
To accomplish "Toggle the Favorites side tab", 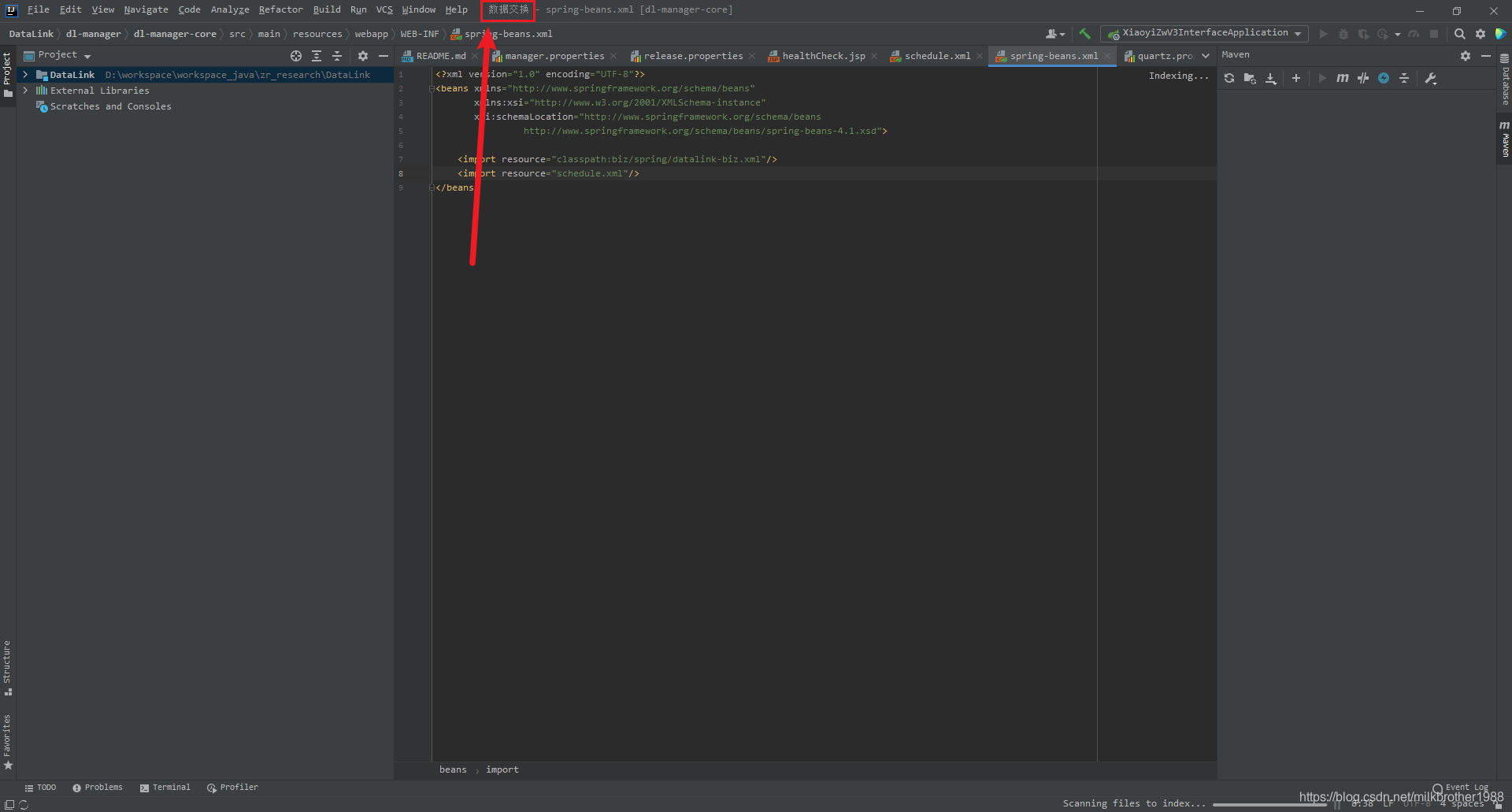I will pos(7,741).
